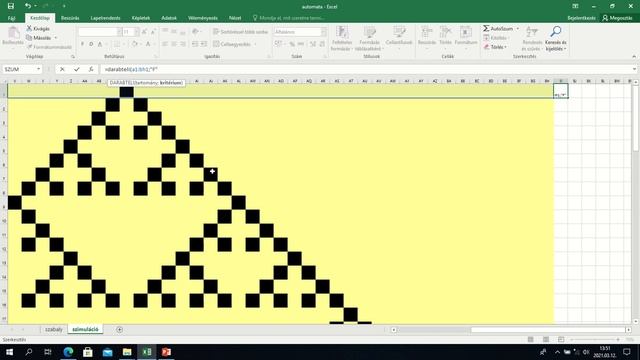640x360 pixels.
Task: Switch to Normal view in the status bar
Action: click(531, 339)
